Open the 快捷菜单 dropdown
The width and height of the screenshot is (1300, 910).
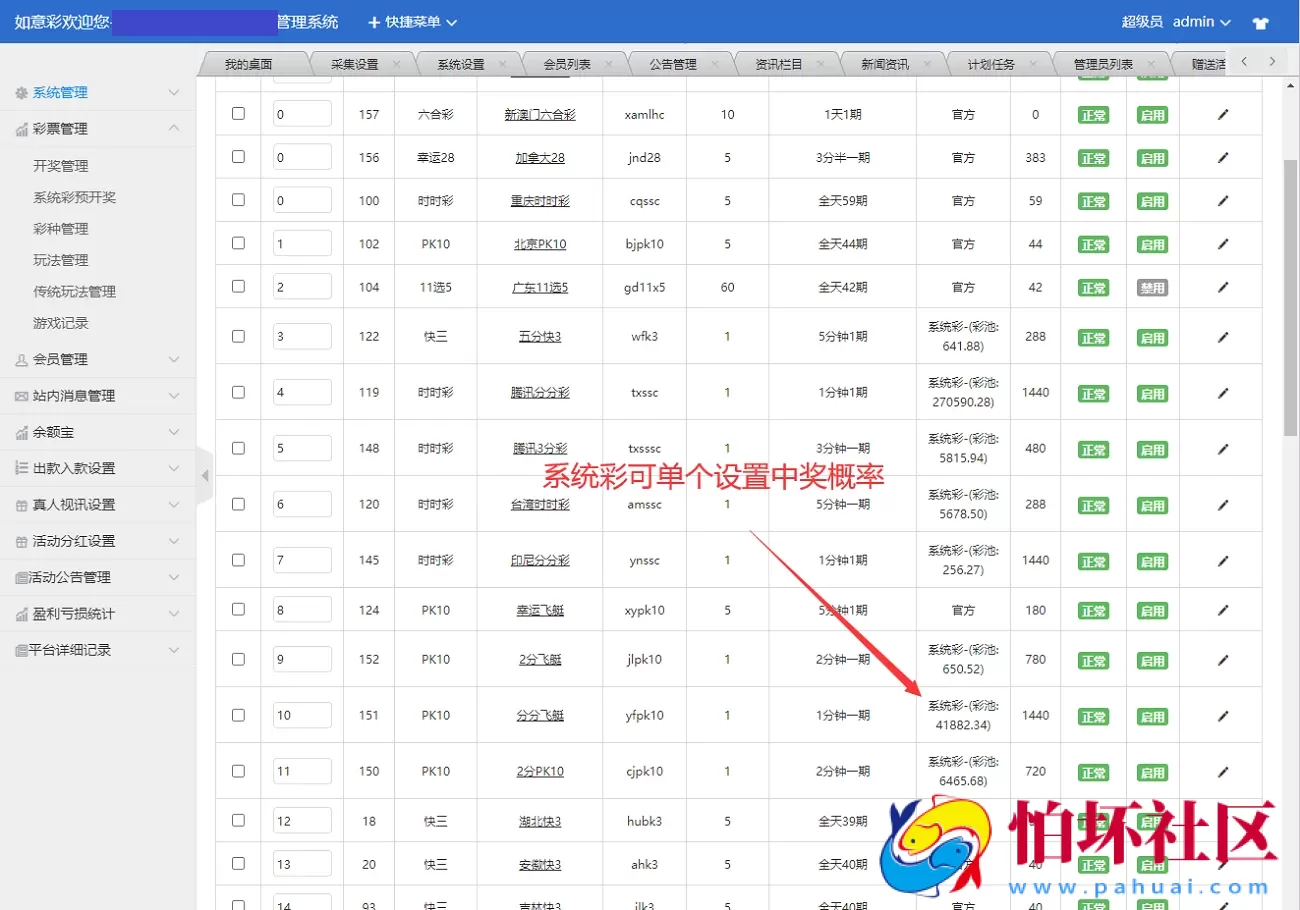[x=411, y=21]
